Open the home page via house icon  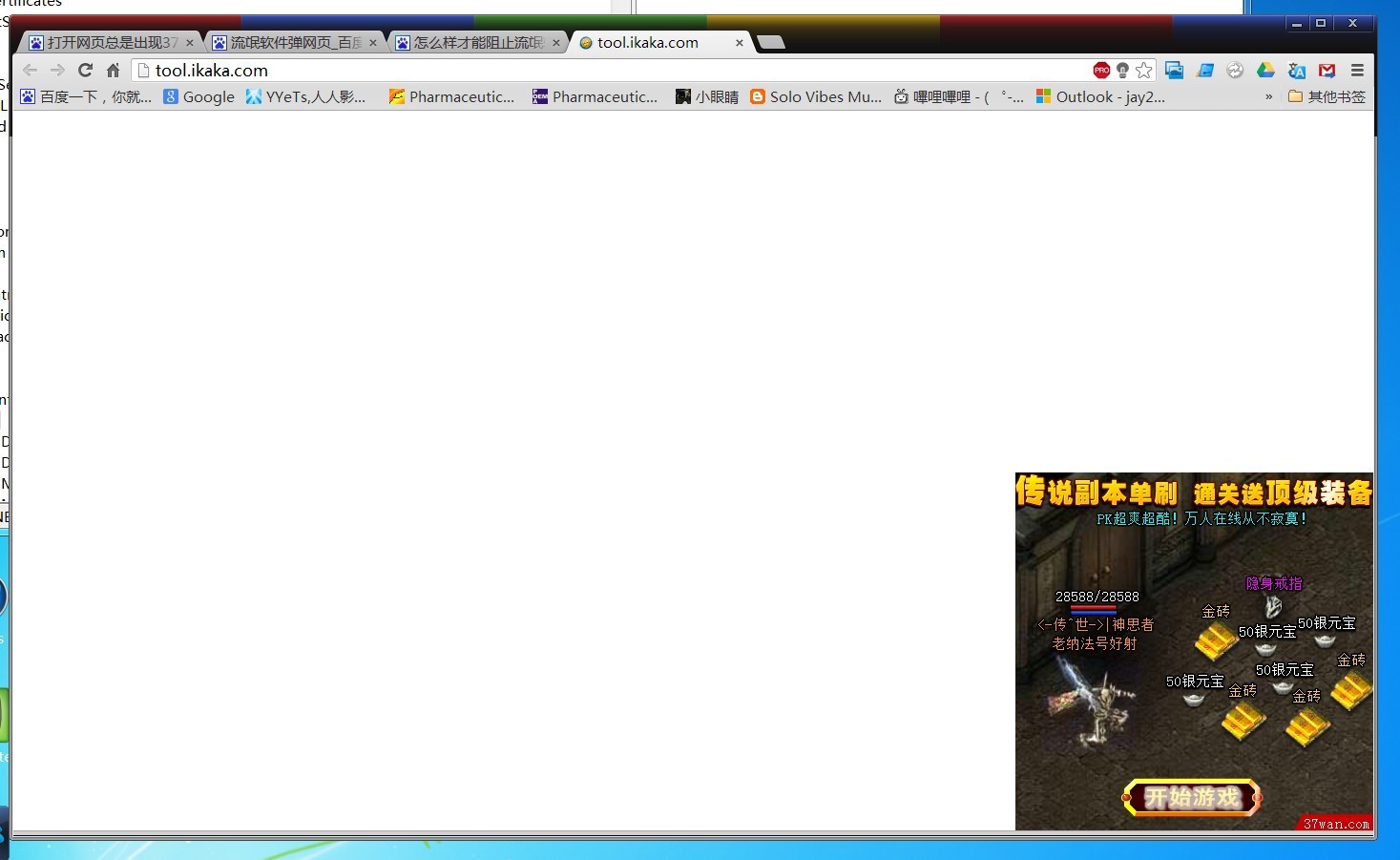[x=113, y=70]
